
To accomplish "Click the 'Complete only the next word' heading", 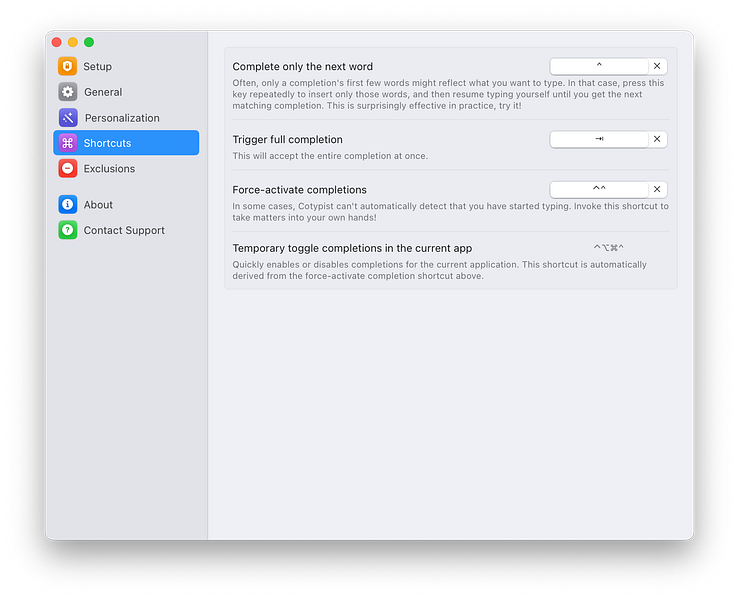I will 303,66.
